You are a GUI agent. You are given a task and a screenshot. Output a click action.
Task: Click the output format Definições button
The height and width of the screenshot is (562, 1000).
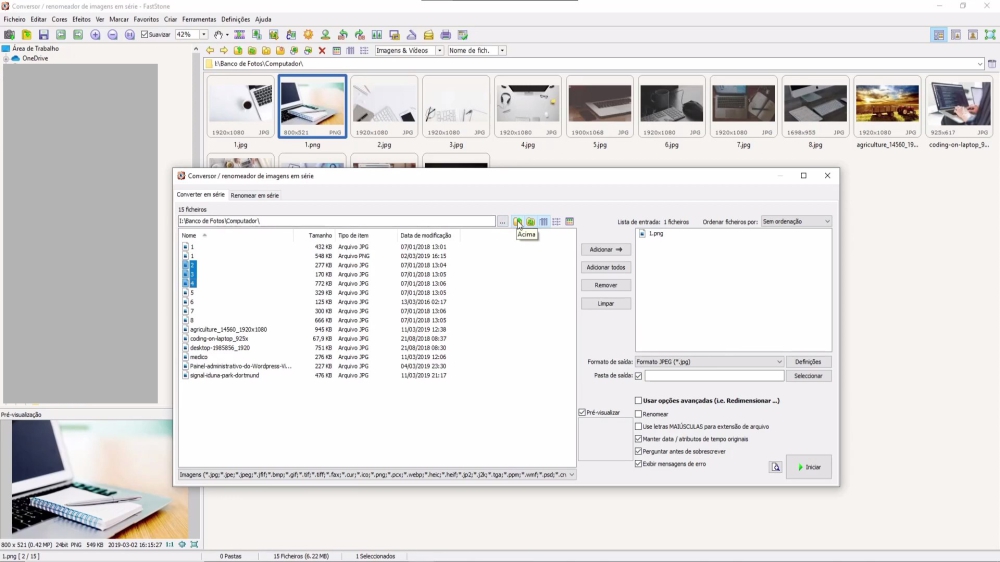pyautogui.click(x=808, y=362)
